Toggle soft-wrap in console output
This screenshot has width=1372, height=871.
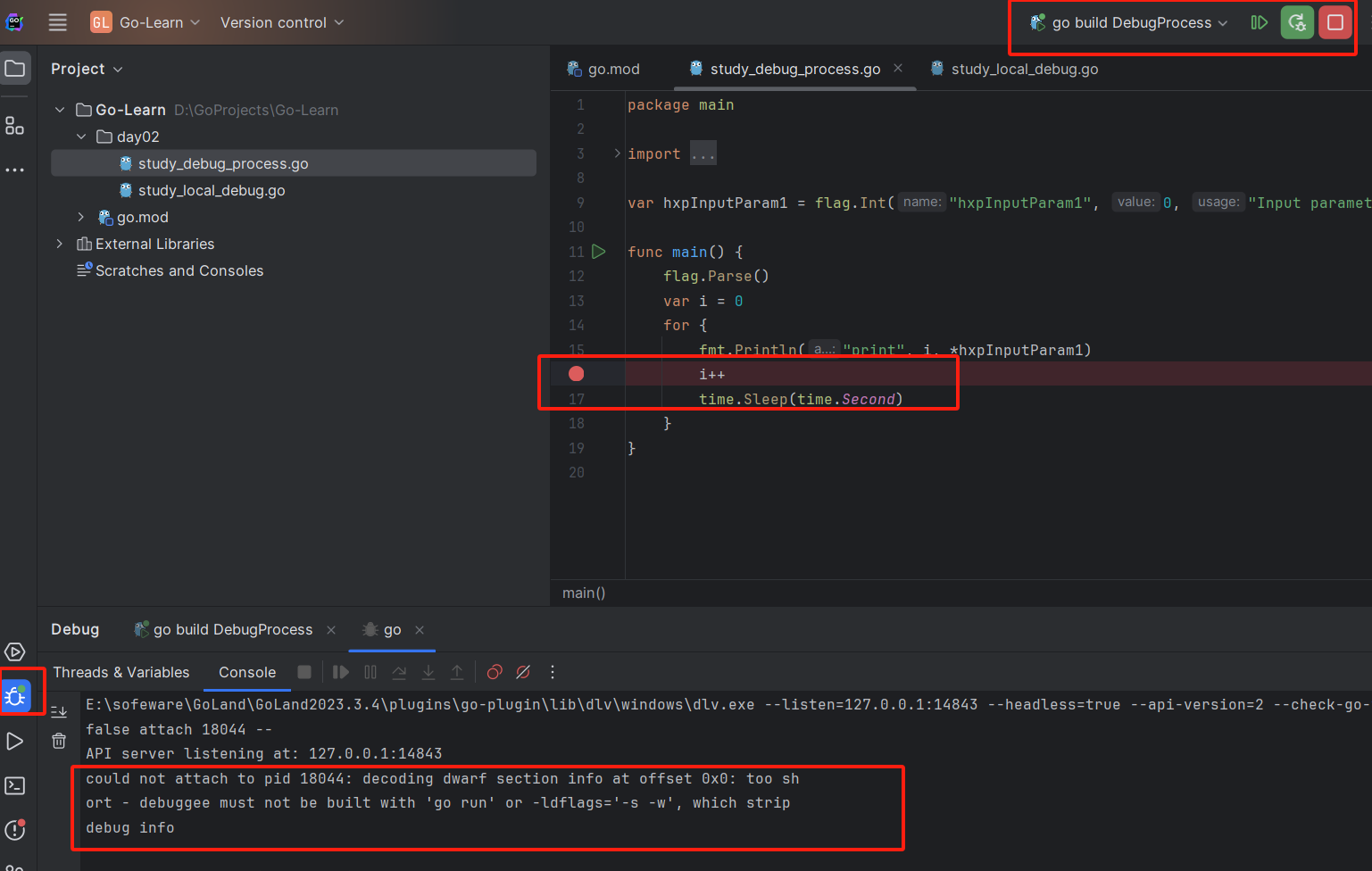[58, 711]
